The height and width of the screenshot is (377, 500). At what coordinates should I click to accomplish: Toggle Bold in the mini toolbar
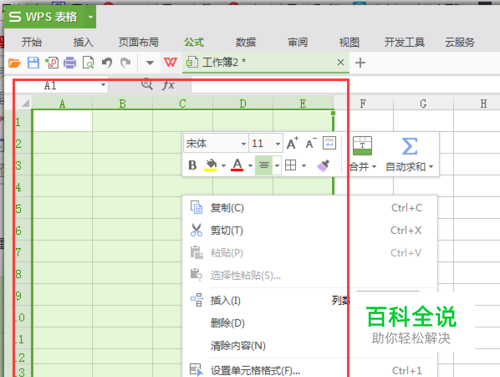tap(192, 165)
